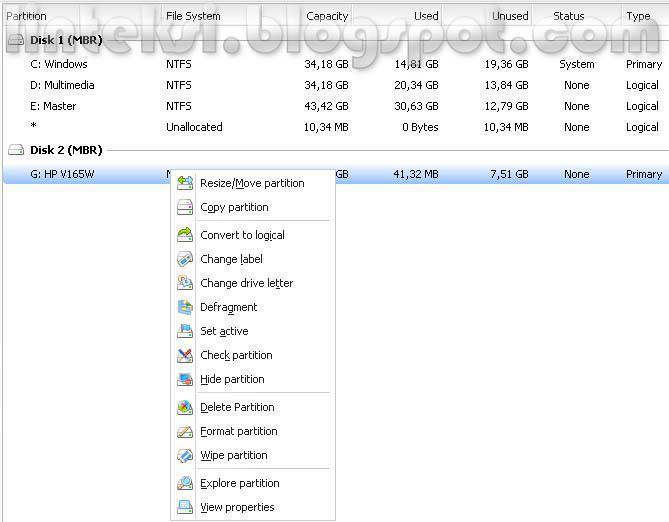Click the 19,36 GB unused value
669x522 pixels.
[506, 64]
